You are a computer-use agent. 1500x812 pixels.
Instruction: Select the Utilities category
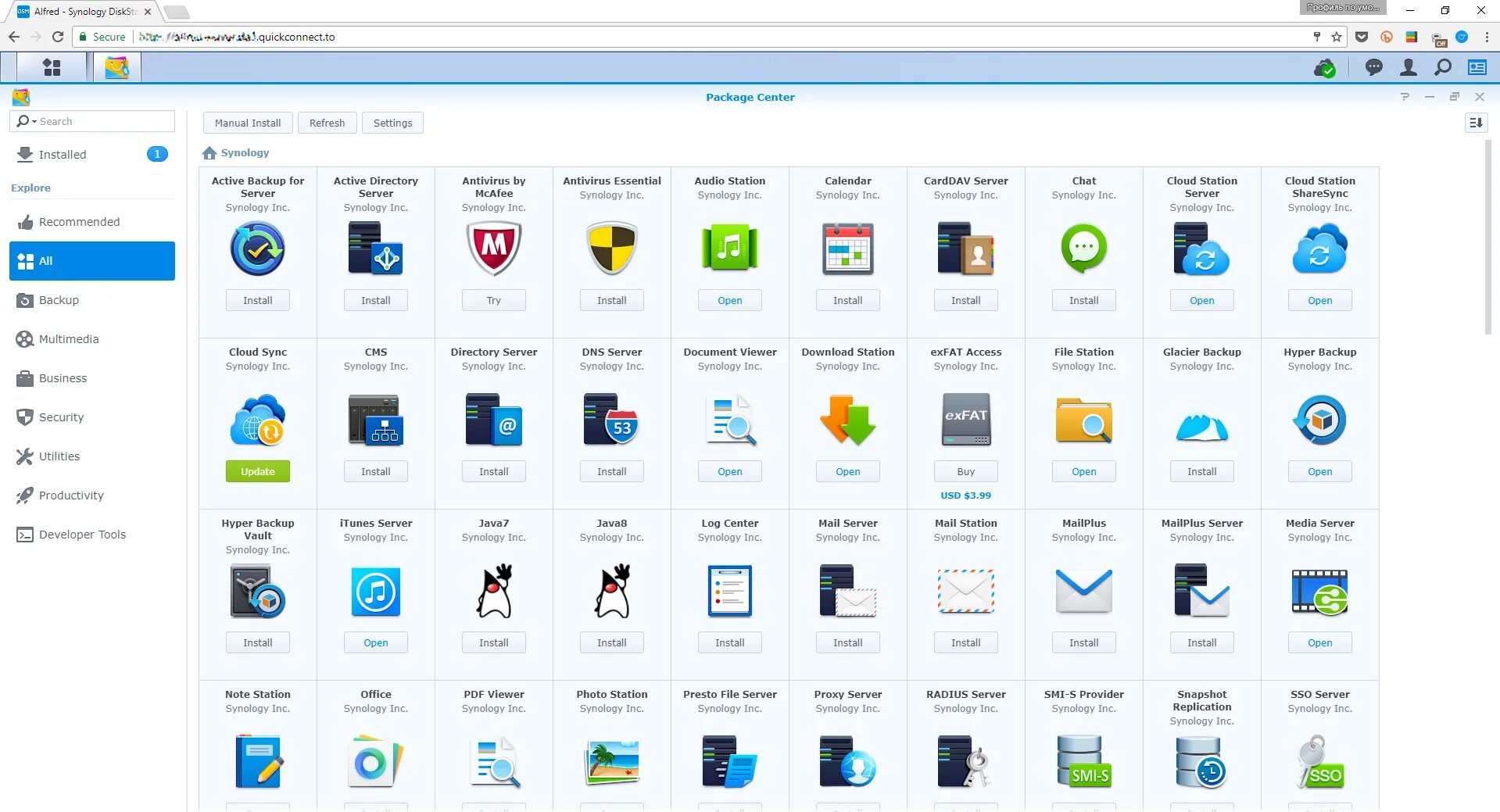(x=92, y=456)
